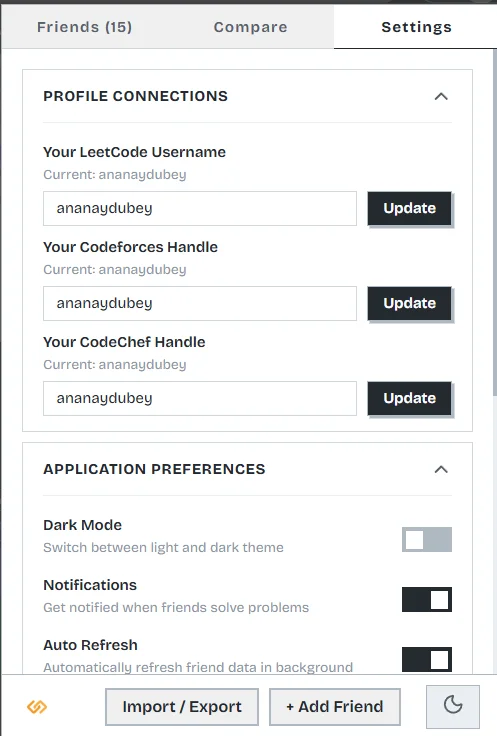Image resolution: width=497 pixels, height=736 pixels.
Task: Switch to the Friends (15) tab
Action: point(84,27)
